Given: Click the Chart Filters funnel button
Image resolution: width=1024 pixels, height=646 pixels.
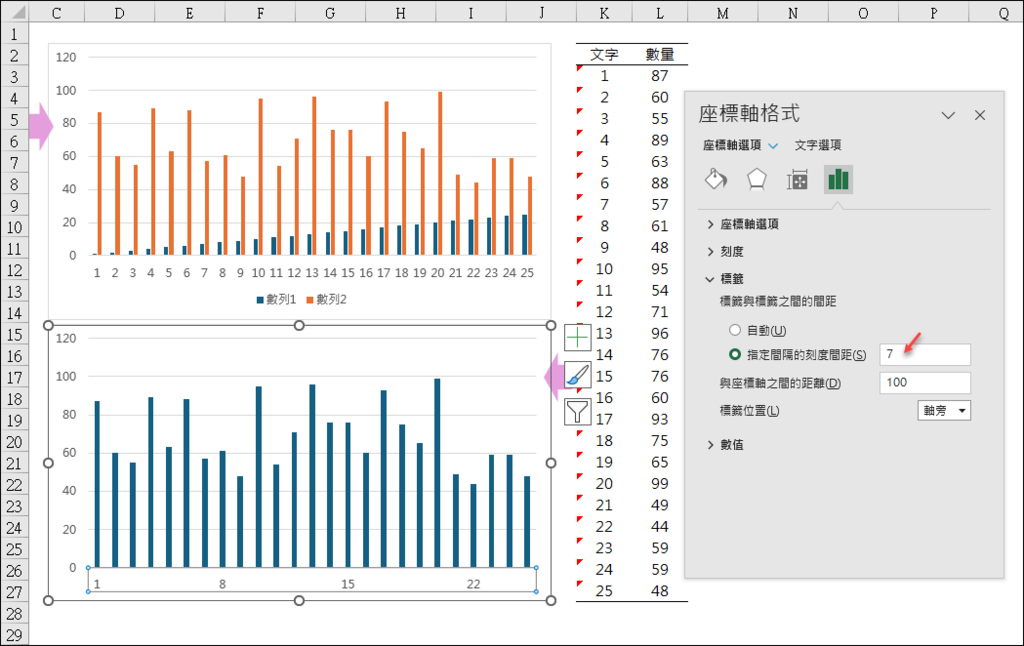Looking at the screenshot, I should coord(577,412).
